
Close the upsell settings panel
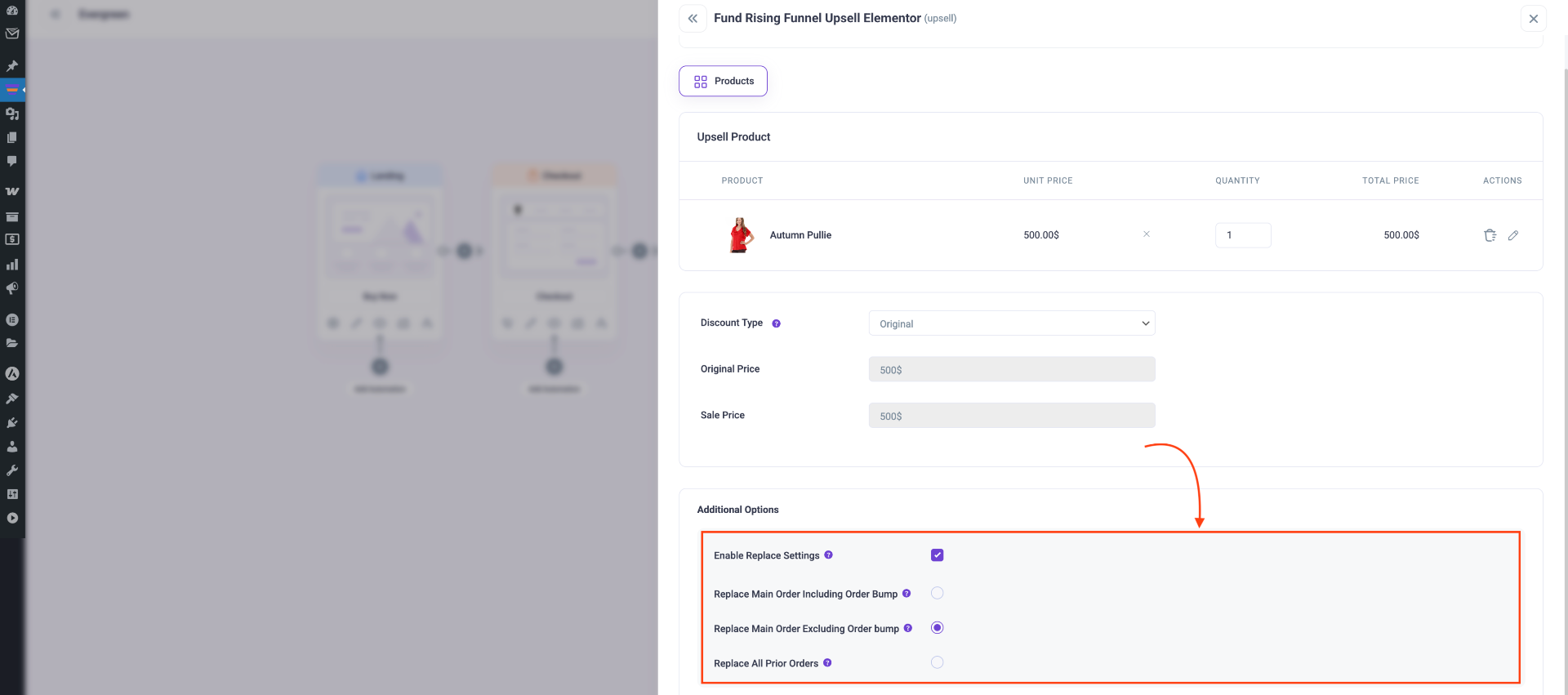pos(1533,19)
